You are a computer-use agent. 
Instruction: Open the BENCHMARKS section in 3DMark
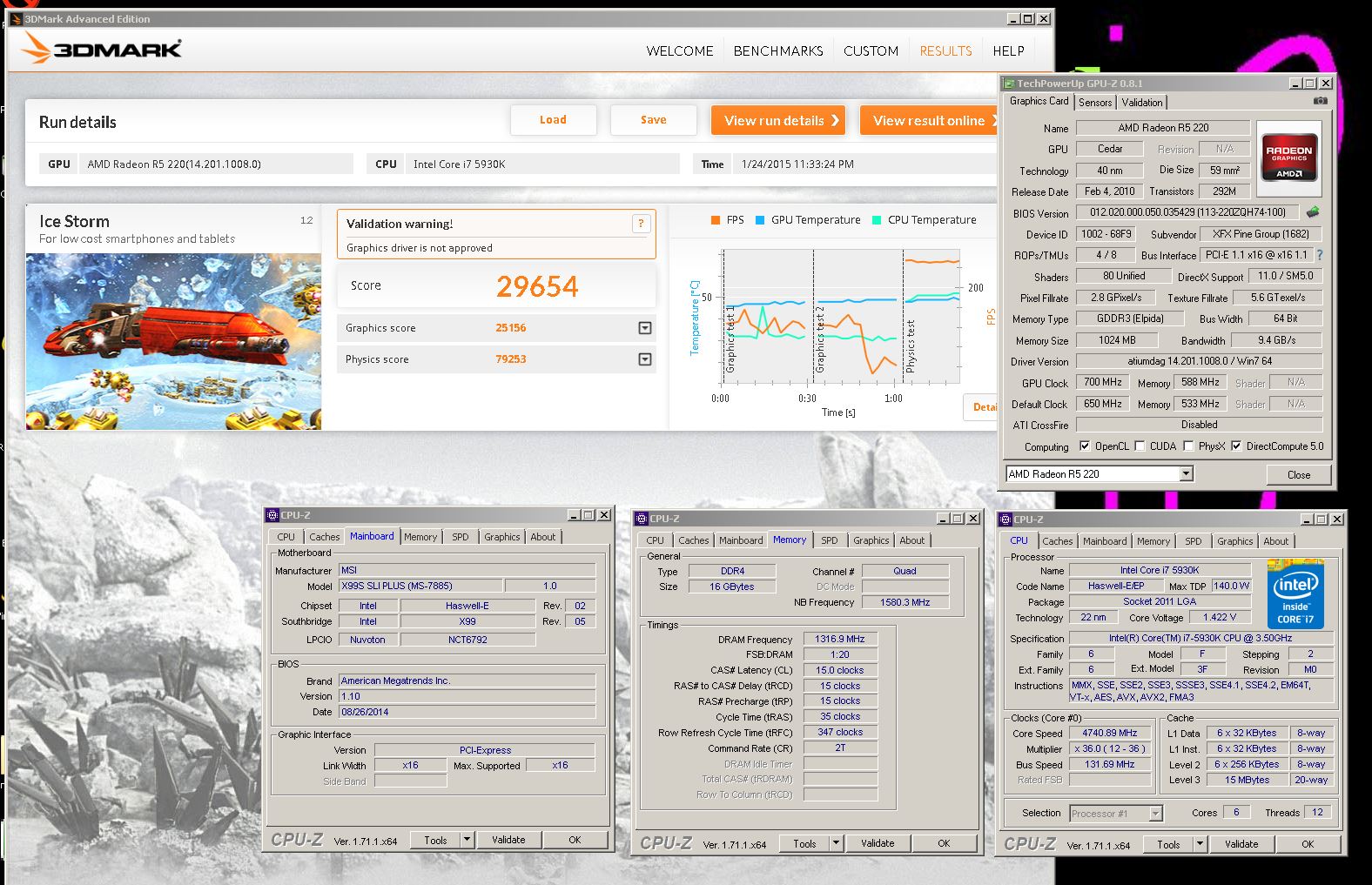[x=778, y=51]
